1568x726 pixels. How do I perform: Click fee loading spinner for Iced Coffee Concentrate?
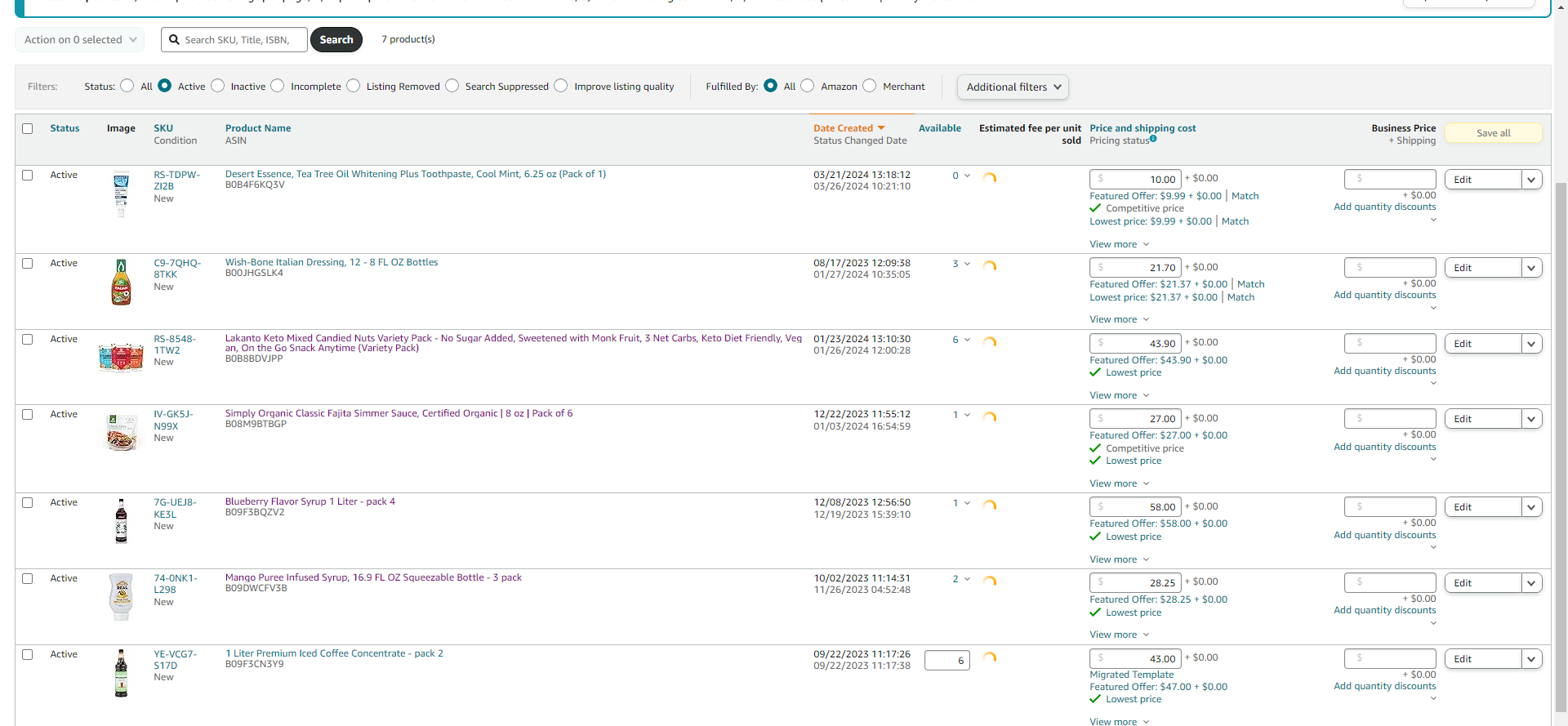pyautogui.click(x=990, y=657)
